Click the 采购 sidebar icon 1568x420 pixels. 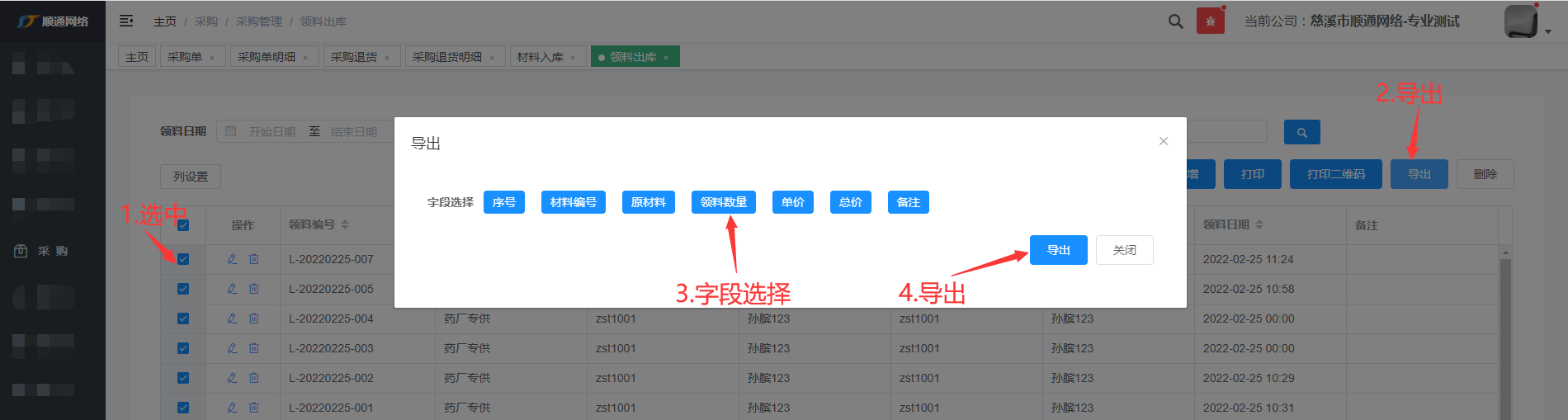tap(21, 251)
